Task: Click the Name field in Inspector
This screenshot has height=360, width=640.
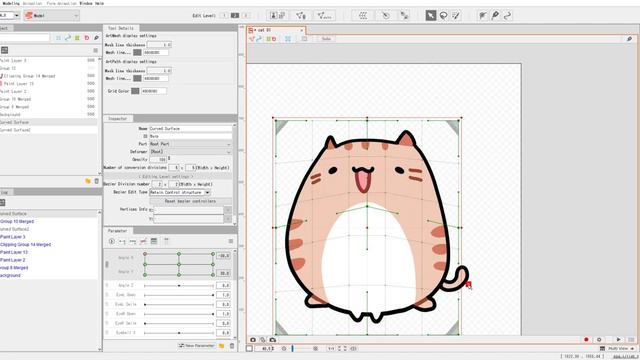Action: click(190, 129)
